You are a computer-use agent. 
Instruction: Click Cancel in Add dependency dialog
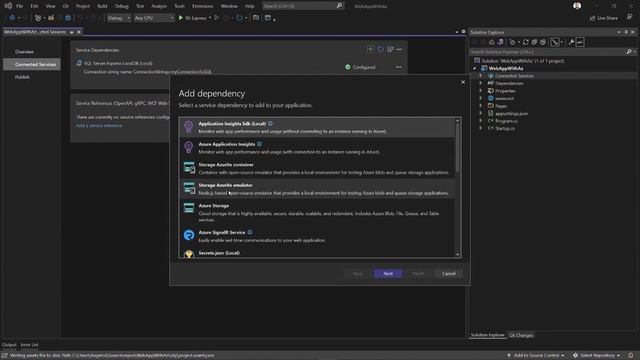pyautogui.click(x=448, y=273)
